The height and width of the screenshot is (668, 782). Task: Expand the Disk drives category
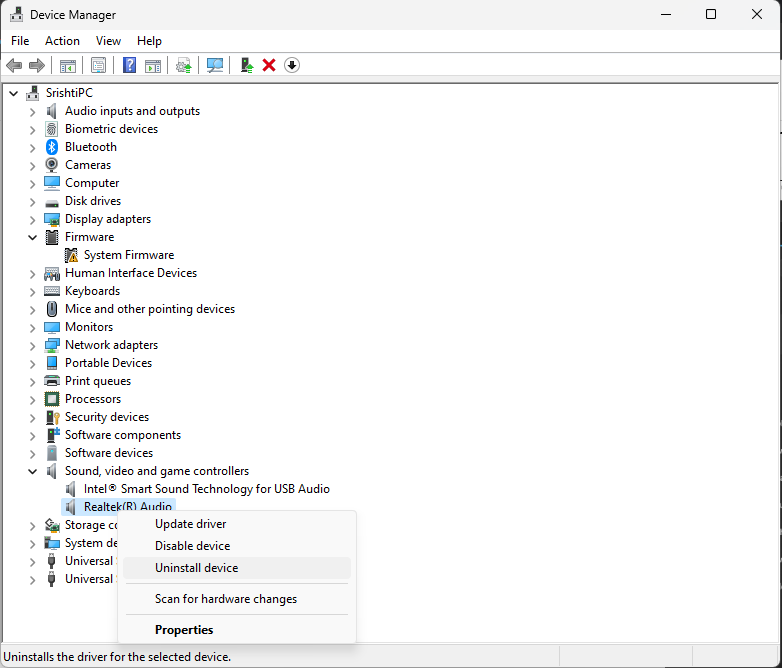(x=32, y=202)
